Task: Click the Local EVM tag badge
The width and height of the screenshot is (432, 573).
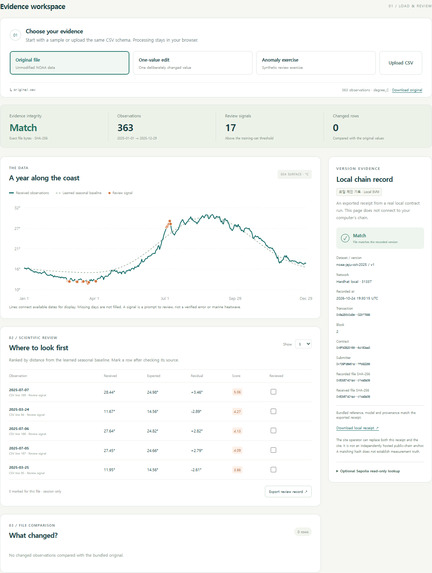Action: click(359, 192)
